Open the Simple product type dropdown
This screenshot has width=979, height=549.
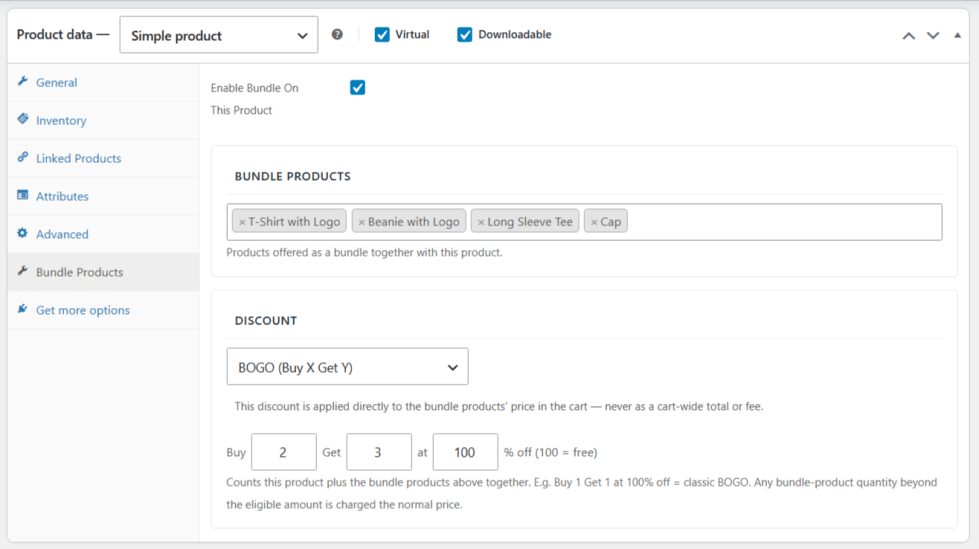219,35
